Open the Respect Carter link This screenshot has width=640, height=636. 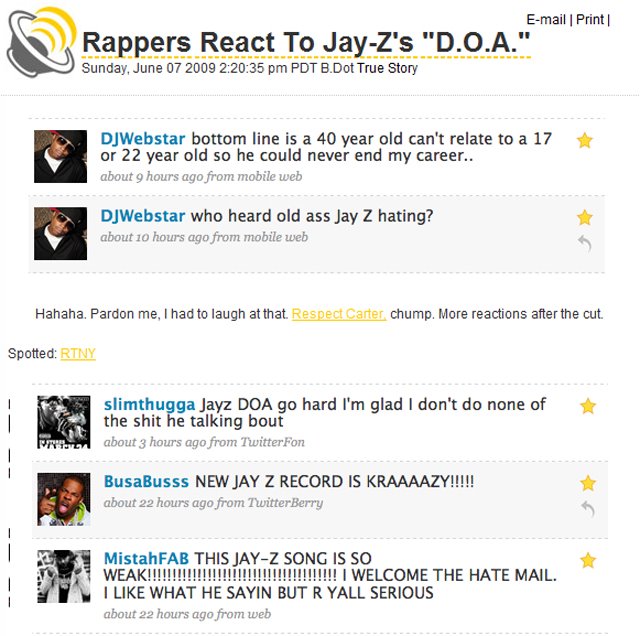point(339,314)
